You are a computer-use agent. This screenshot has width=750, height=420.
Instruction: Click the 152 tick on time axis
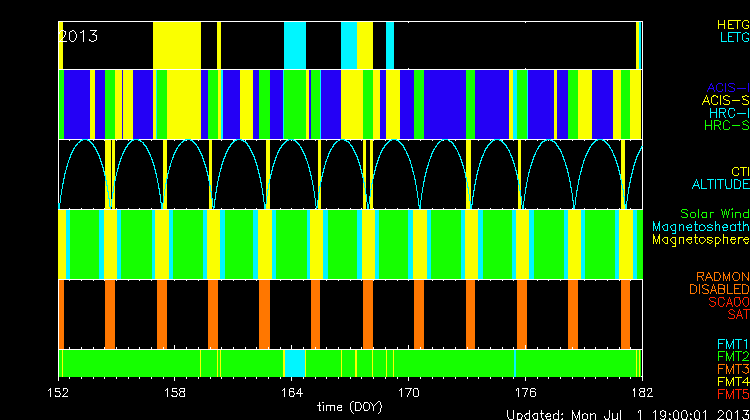tap(60, 393)
